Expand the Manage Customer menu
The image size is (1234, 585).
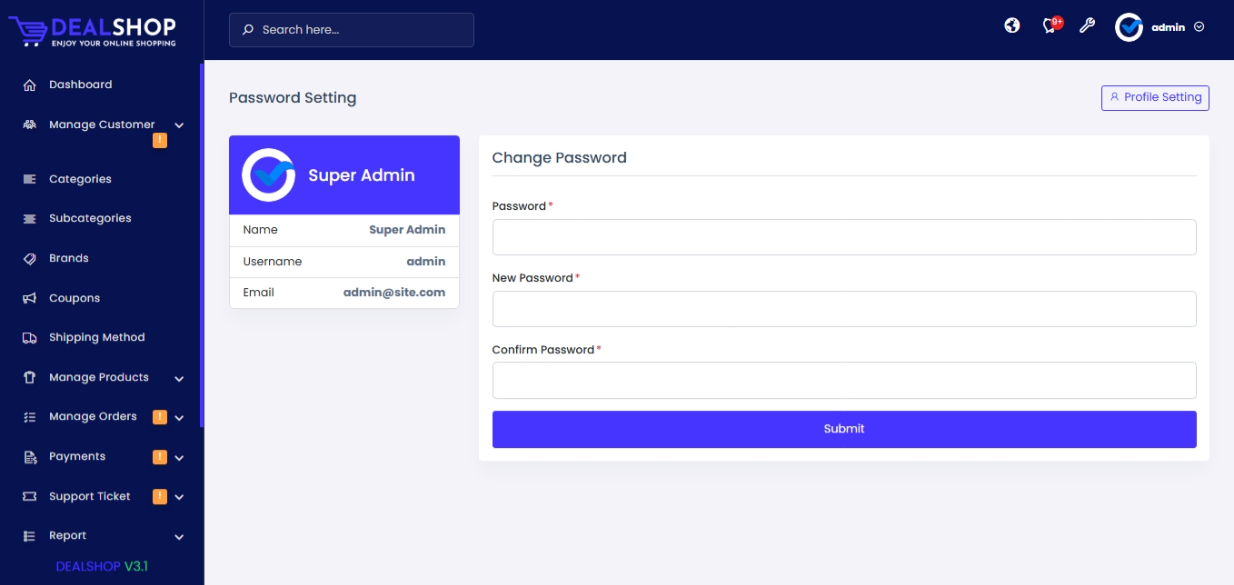point(179,125)
